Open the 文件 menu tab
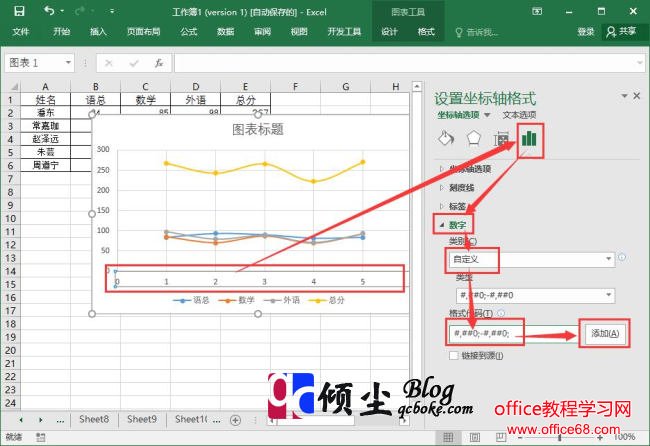 click(x=21, y=32)
